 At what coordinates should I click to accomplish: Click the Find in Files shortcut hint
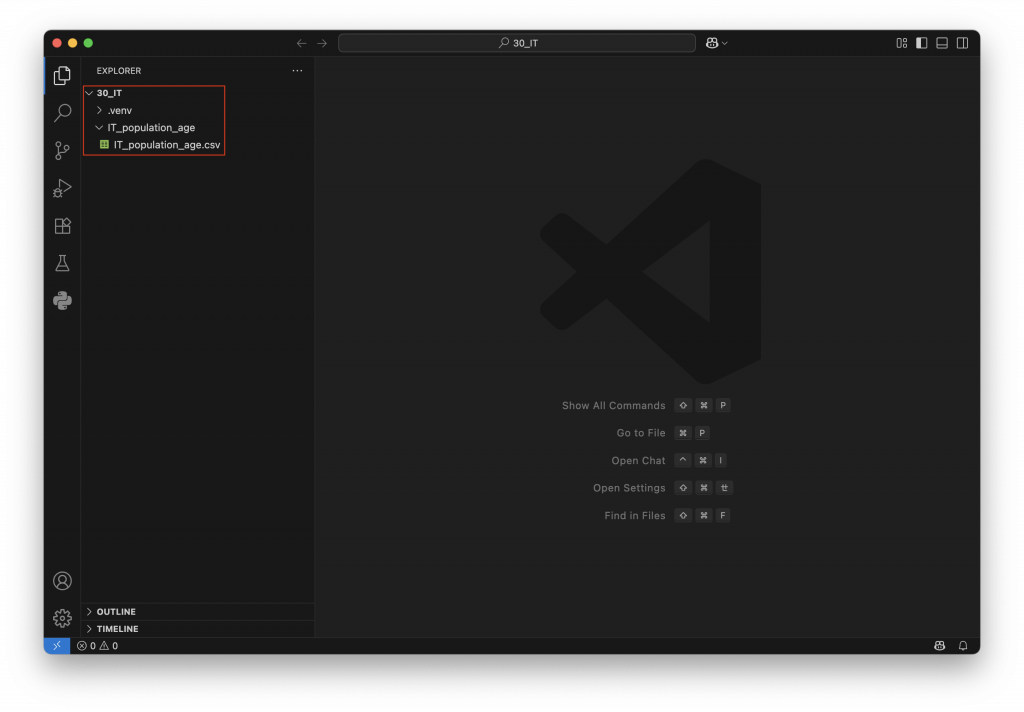pyautogui.click(x=667, y=515)
